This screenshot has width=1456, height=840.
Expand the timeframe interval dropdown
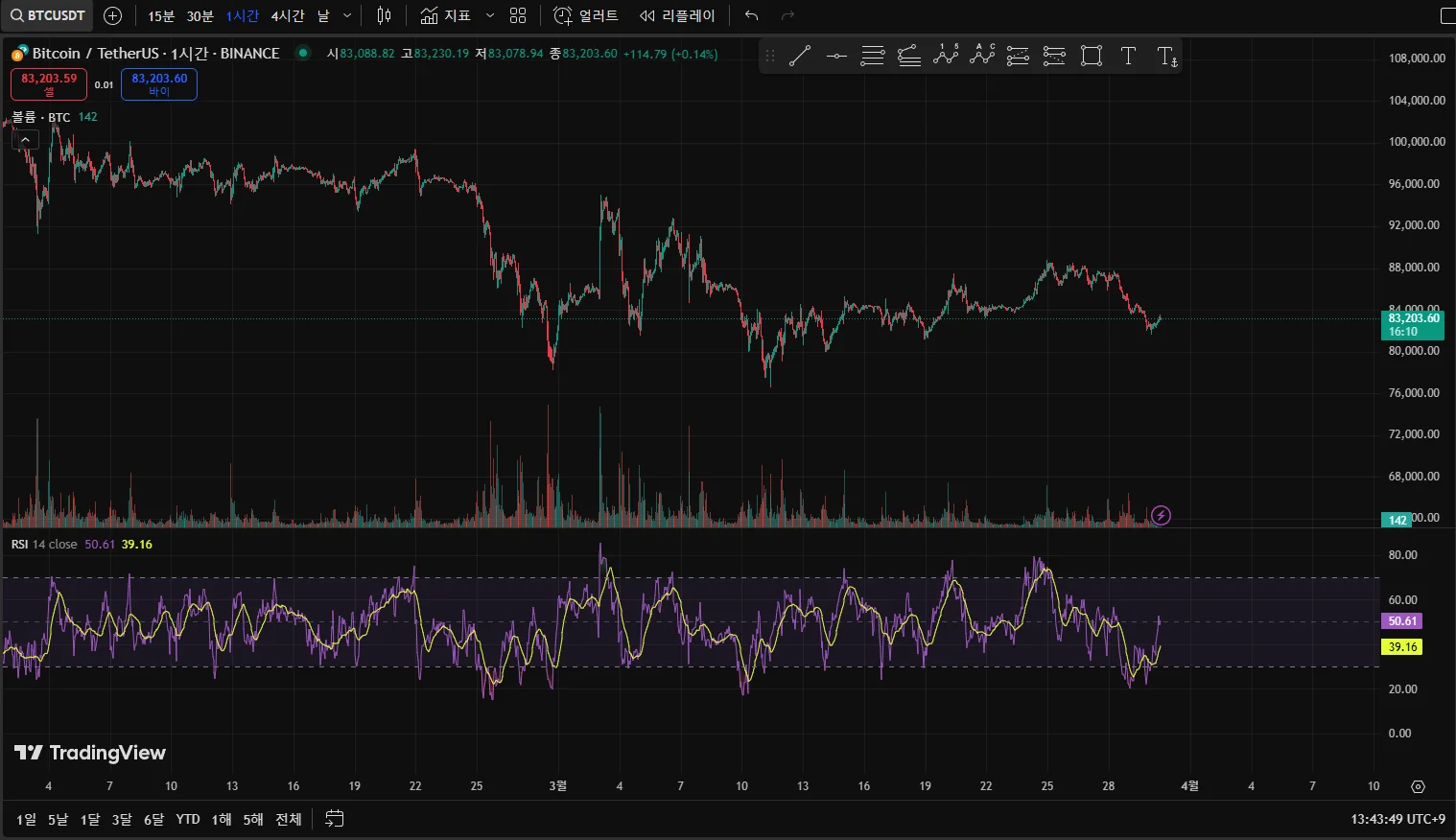click(x=347, y=15)
